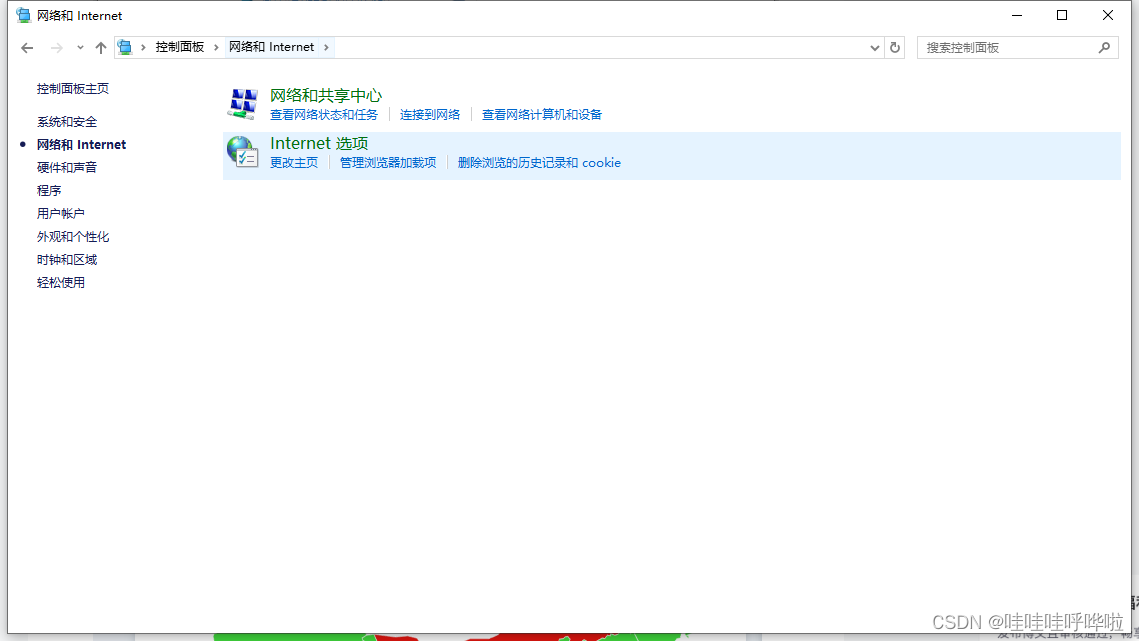Viewport: 1139px width, 641px height.
Task: Open 系统和安全 category
Action: pyautogui.click(x=67, y=121)
